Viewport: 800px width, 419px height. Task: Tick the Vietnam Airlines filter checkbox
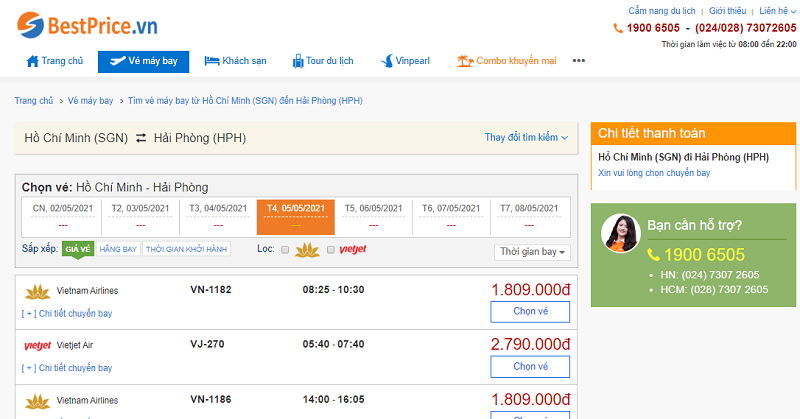point(285,250)
